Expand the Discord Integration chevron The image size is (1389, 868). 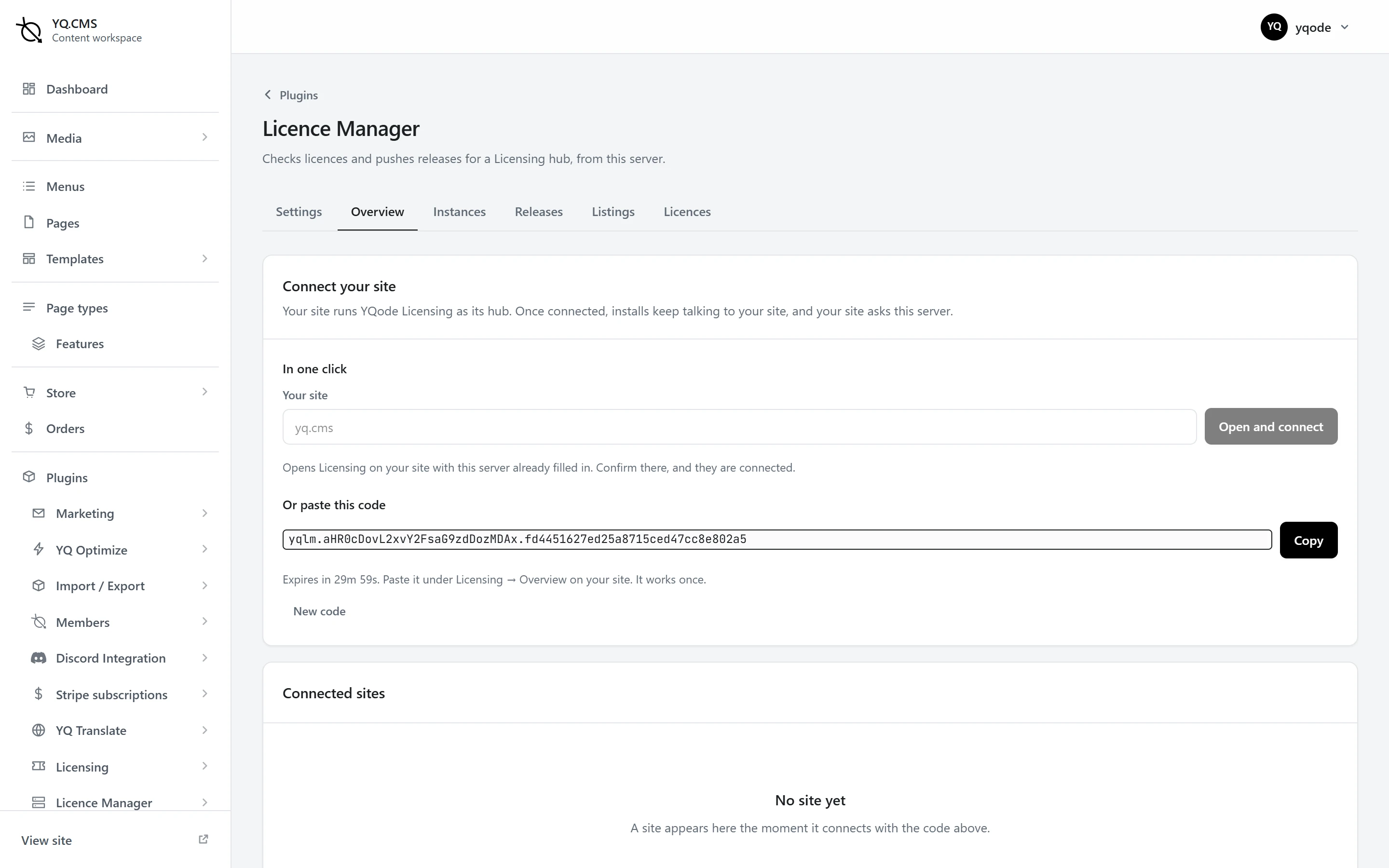tap(205, 658)
